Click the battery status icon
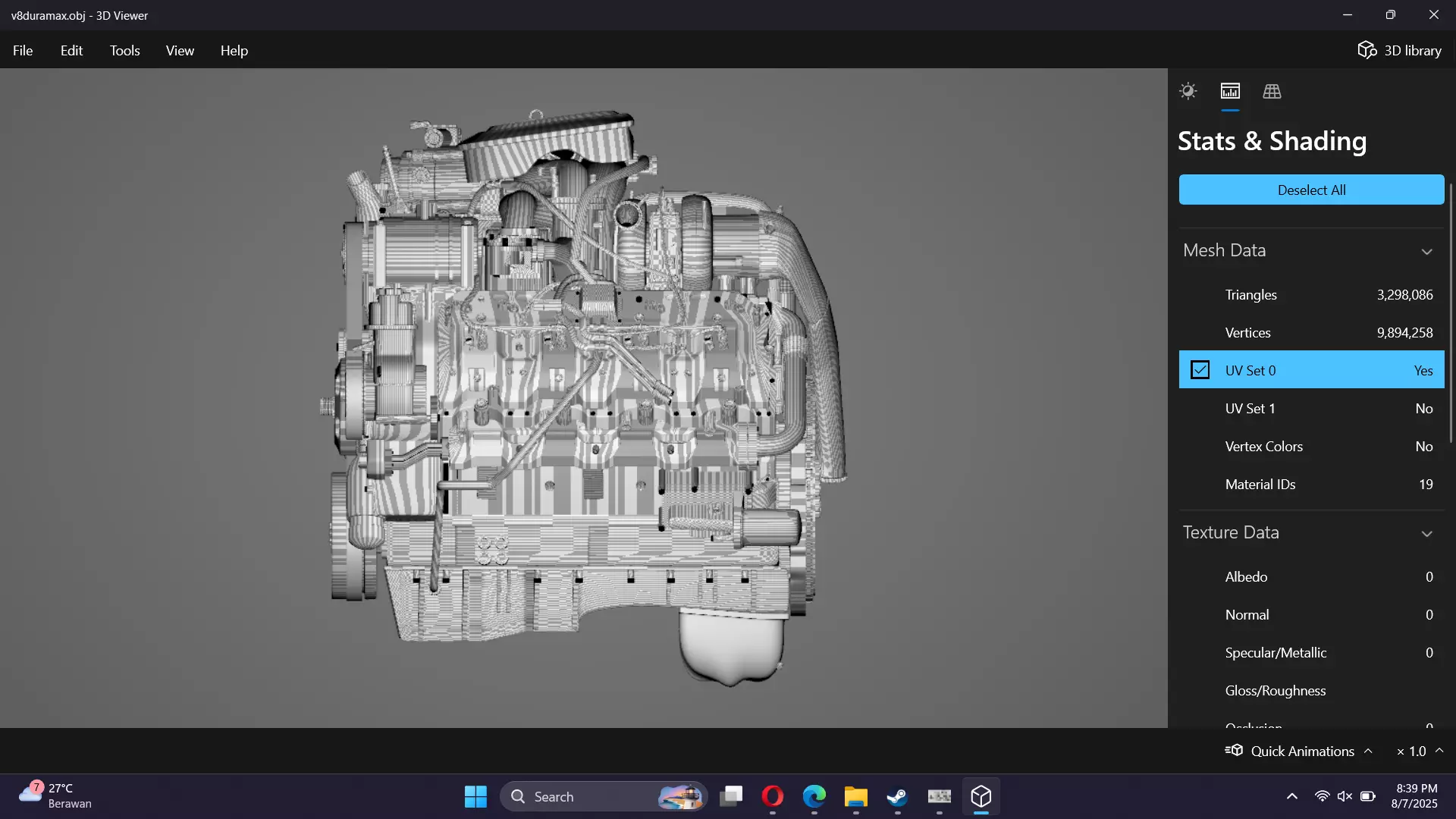 click(1367, 796)
